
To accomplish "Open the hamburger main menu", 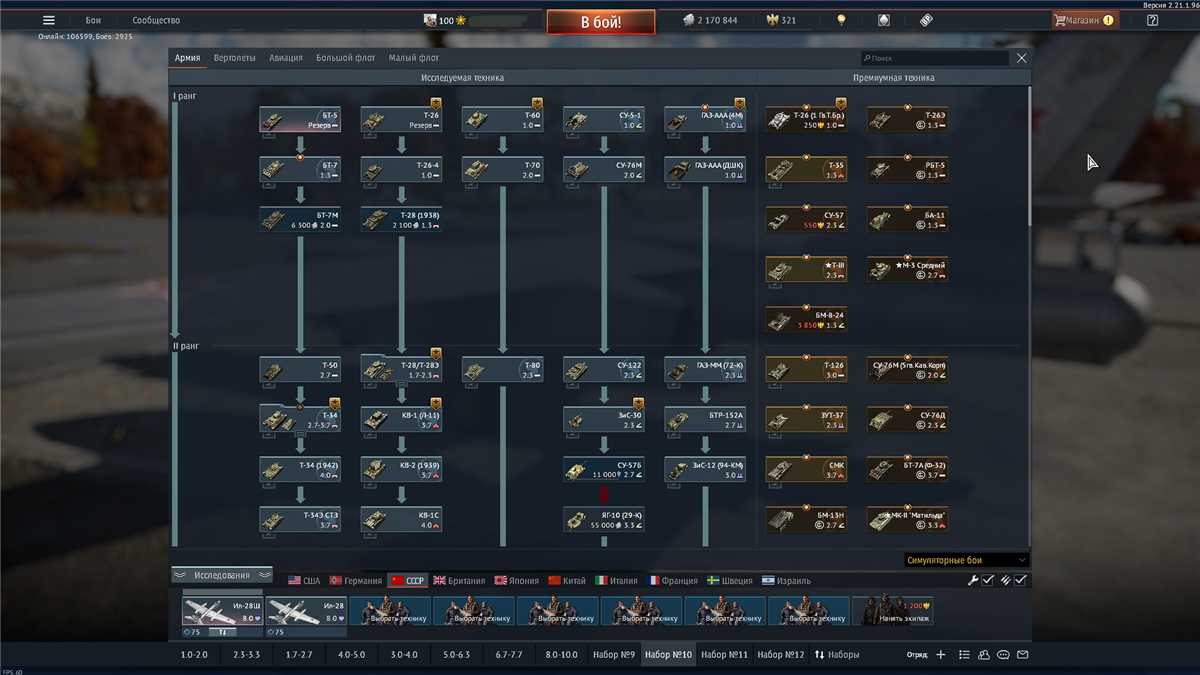I will coord(48,20).
